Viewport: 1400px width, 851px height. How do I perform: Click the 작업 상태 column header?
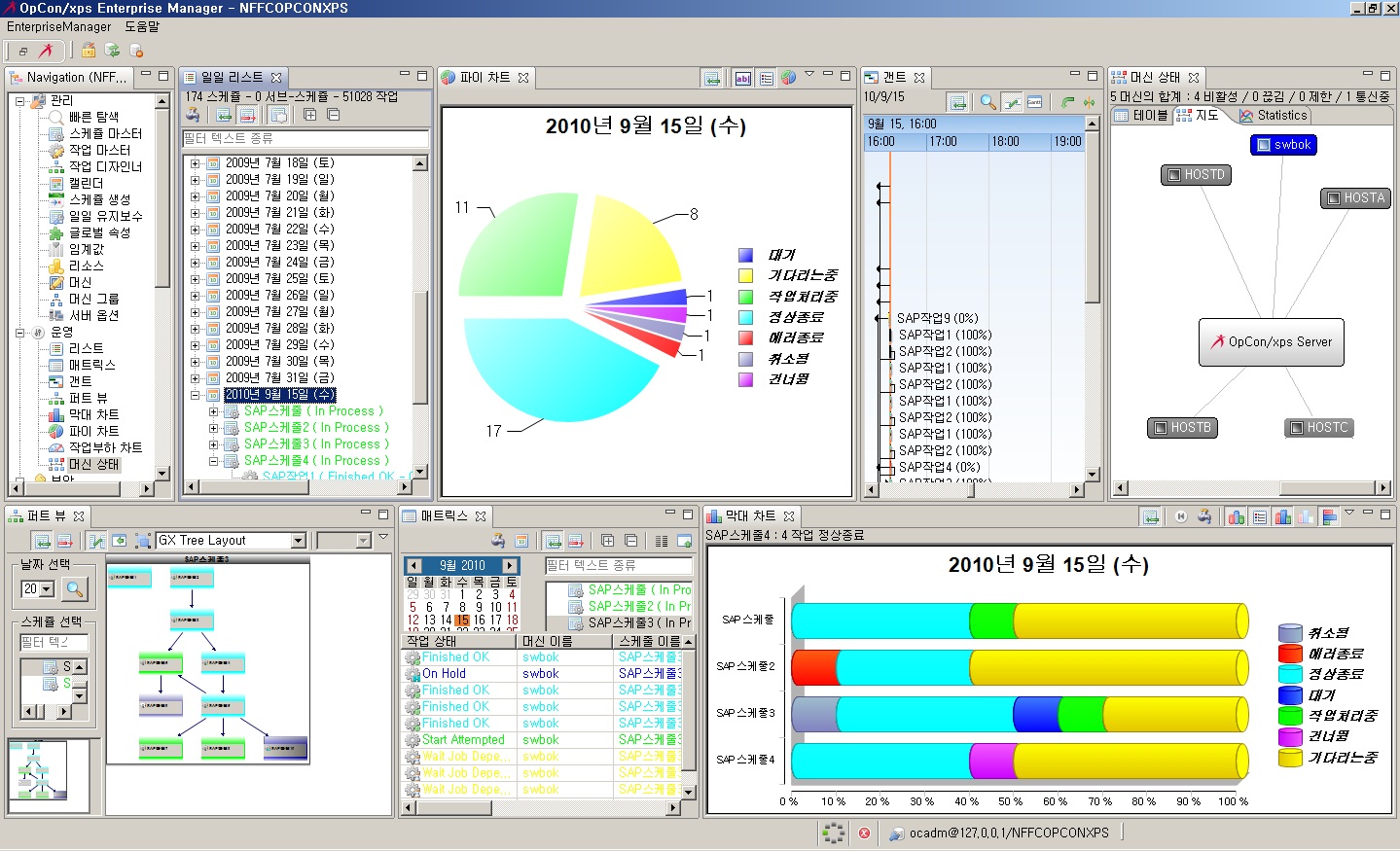point(458,641)
